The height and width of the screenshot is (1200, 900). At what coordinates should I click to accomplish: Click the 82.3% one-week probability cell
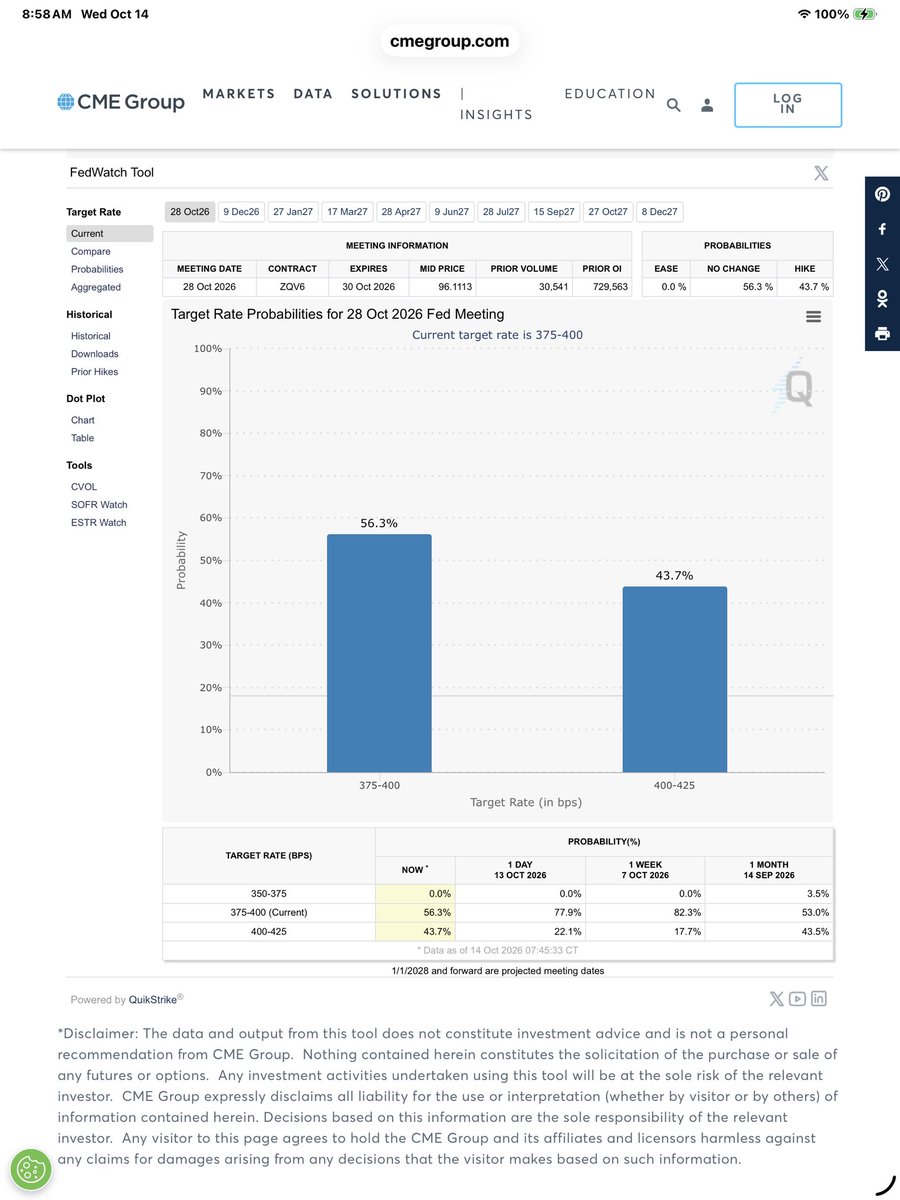click(645, 913)
